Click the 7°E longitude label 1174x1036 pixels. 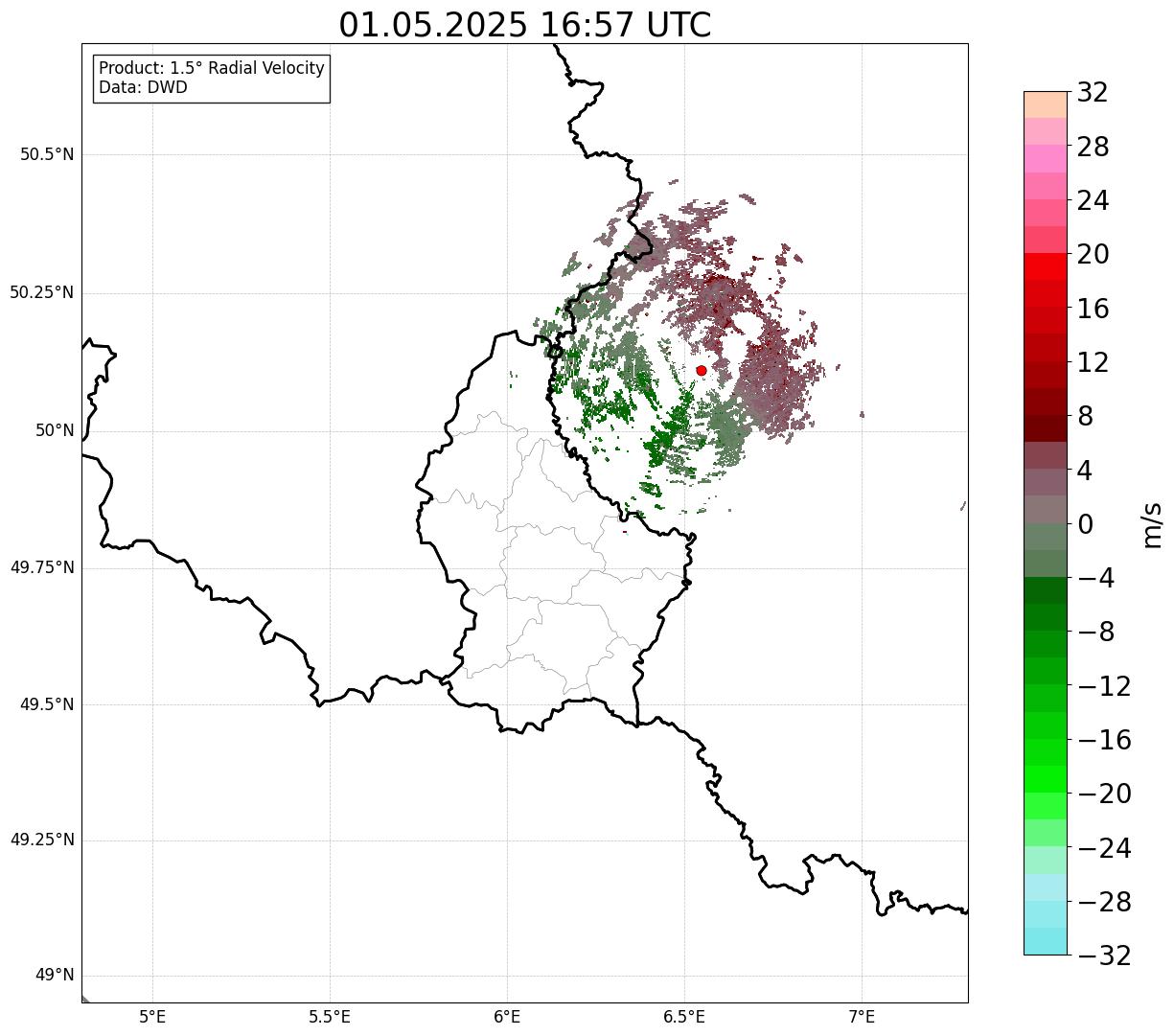[x=862, y=1017]
